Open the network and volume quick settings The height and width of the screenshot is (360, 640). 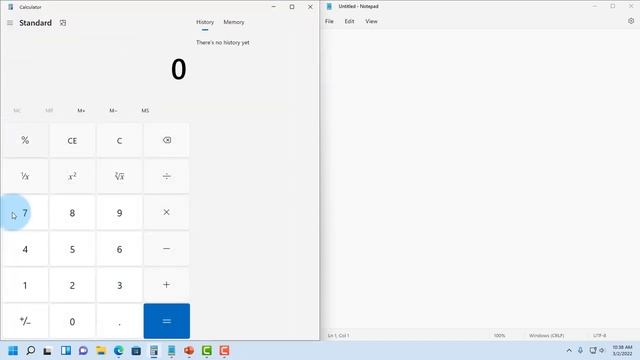597,350
